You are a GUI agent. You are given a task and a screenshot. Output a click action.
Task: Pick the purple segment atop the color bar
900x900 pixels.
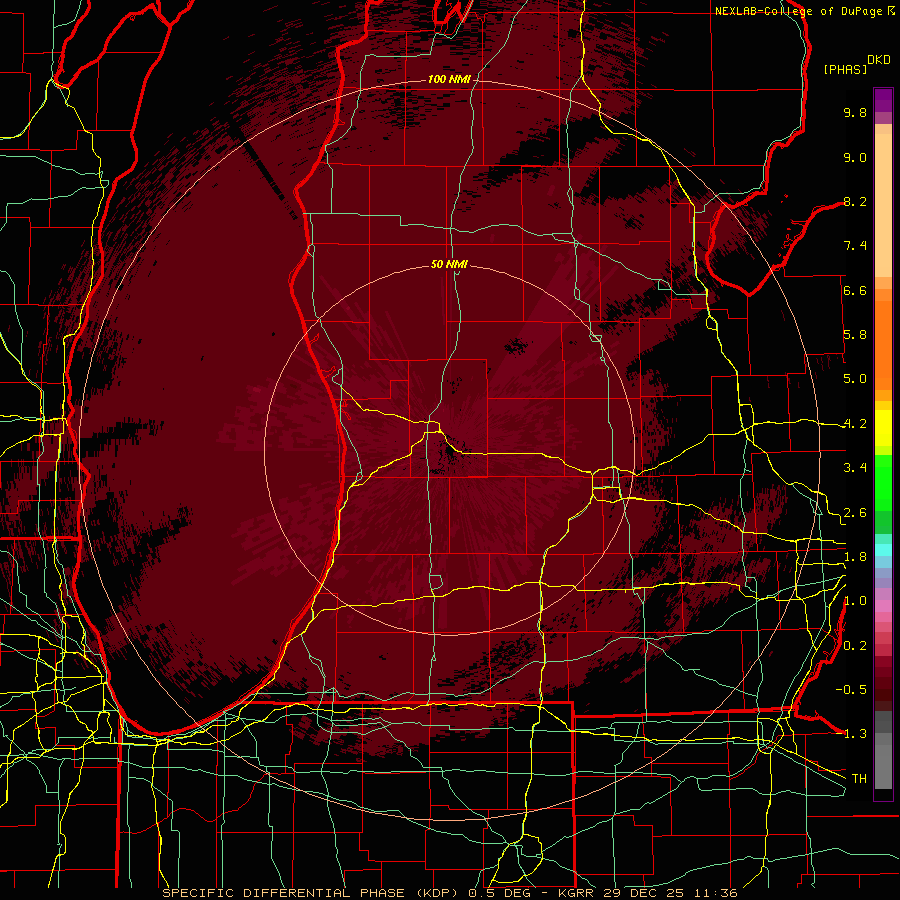(883, 100)
